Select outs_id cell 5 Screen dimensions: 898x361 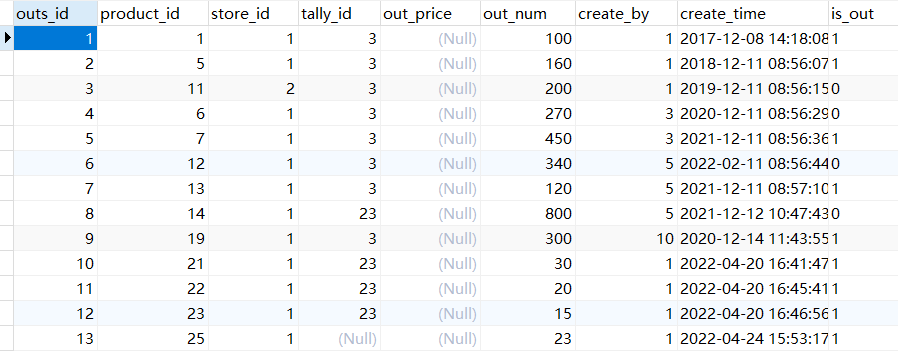[x=56, y=139]
